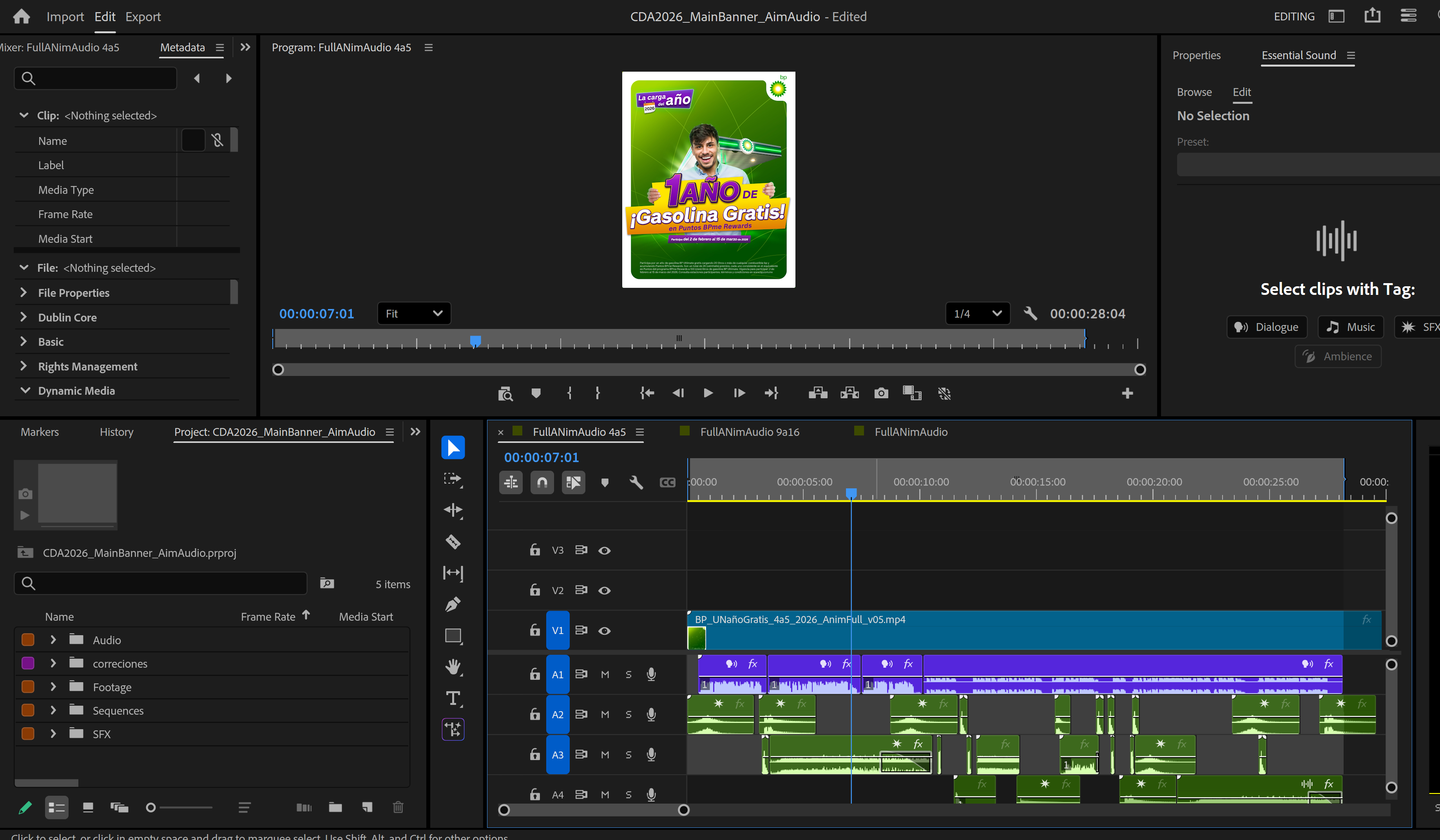Click the New Bin folder icon
1440x840 pixels.
tap(335, 807)
